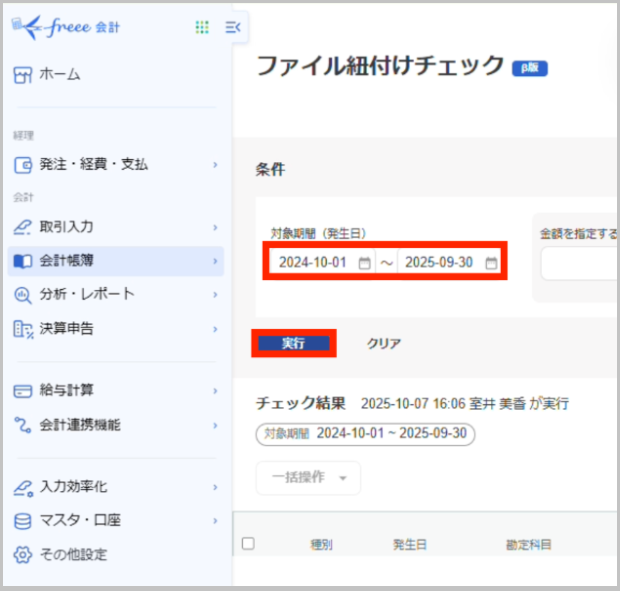Click the チェック結果 heading
Viewport: 620px width, 591px height.
tap(301, 404)
